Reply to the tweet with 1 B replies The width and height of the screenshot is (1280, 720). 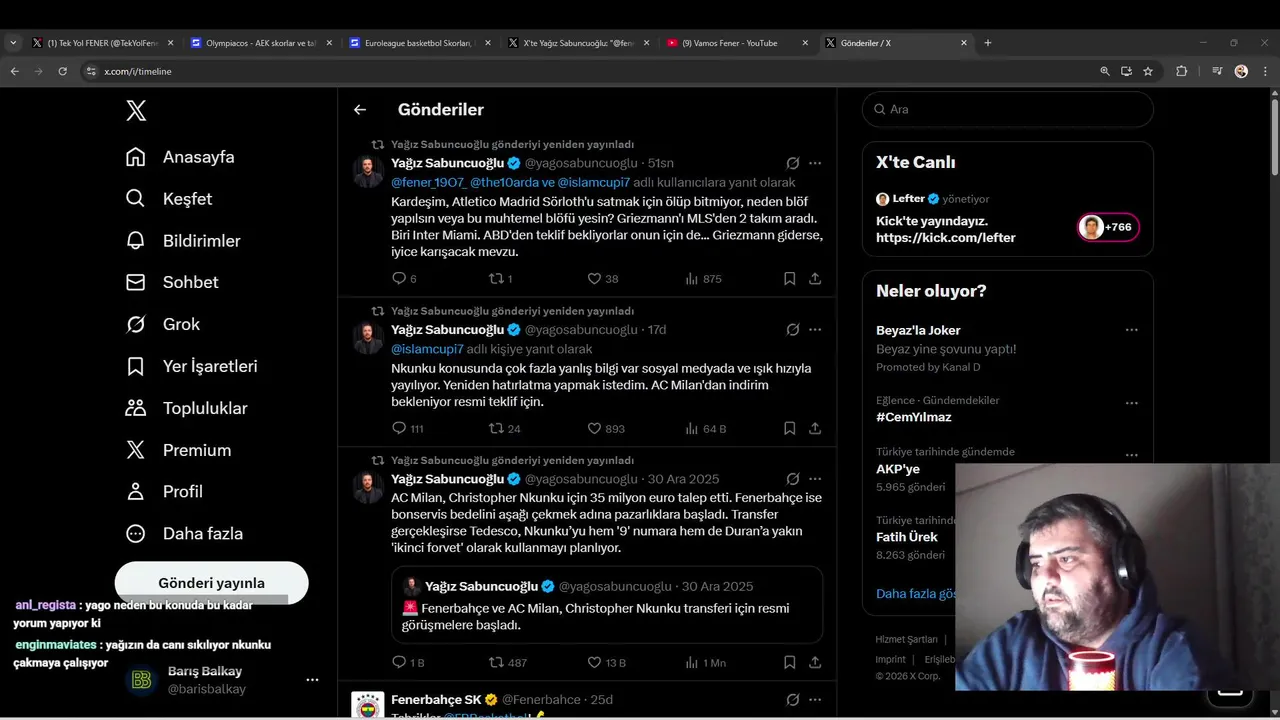click(408, 662)
